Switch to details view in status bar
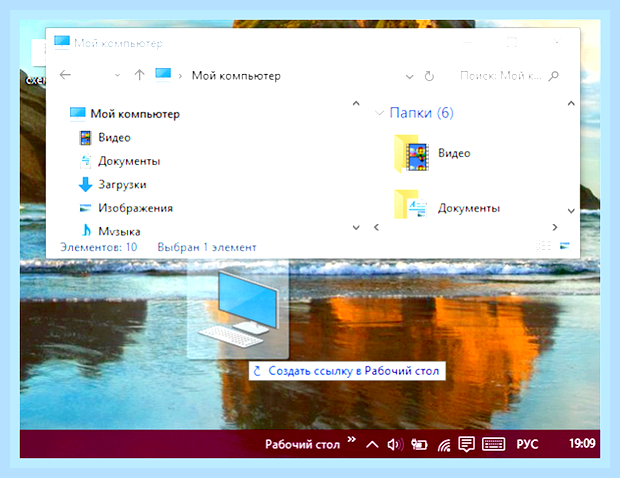Screen dimensions: 620x478 tap(544, 246)
